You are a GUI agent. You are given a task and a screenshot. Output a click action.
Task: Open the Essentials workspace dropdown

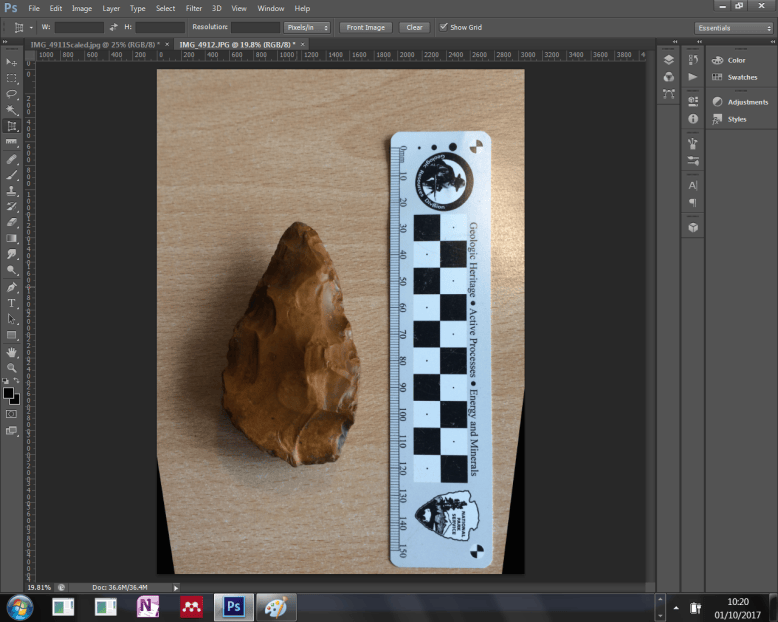coord(734,28)
